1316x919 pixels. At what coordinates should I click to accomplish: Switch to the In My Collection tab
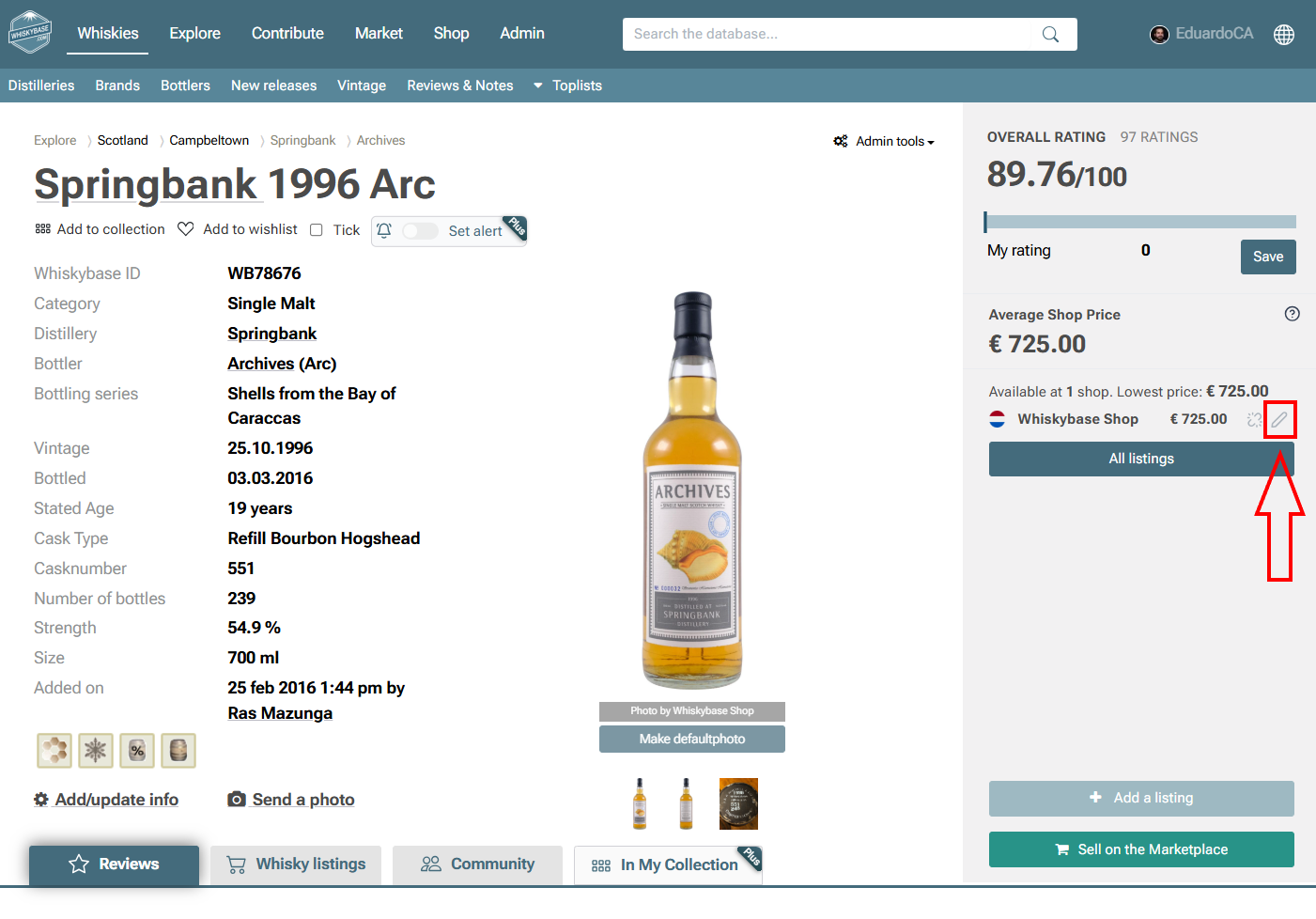(x=668, y=865)
